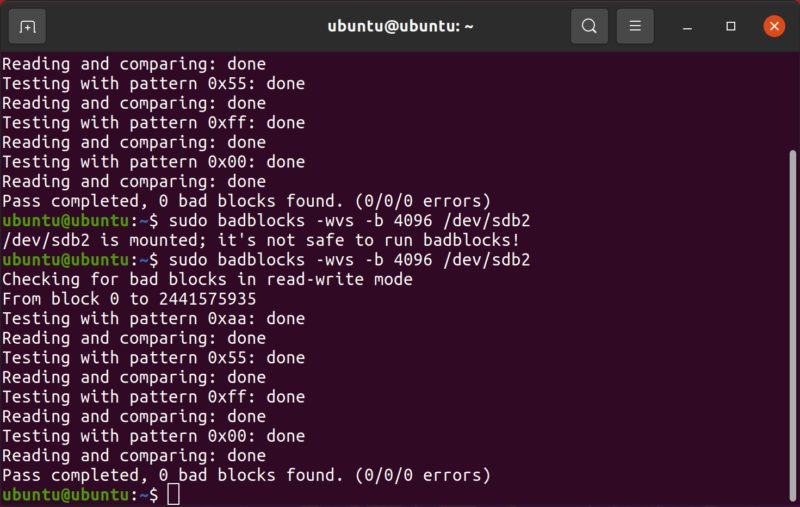
Task: Click the window title ubuntu@ubuntu: ~
Action: [400, 26]
